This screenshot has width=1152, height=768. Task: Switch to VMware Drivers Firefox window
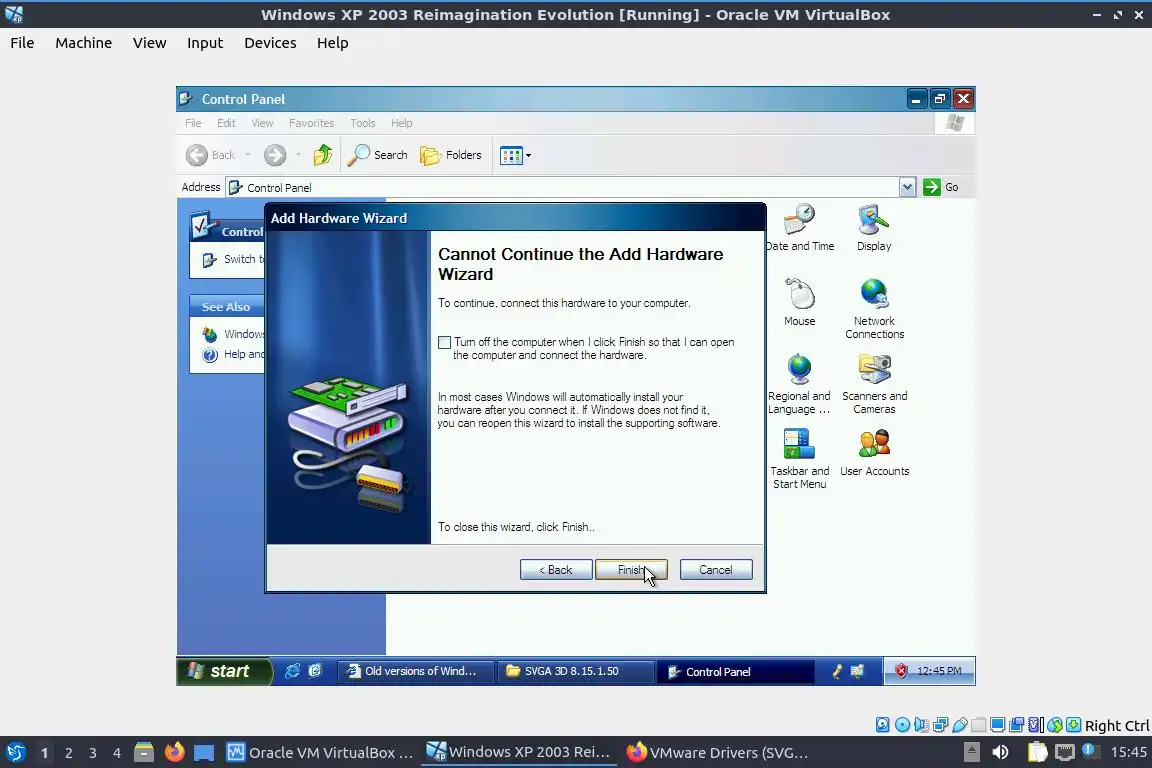(718, 753)
